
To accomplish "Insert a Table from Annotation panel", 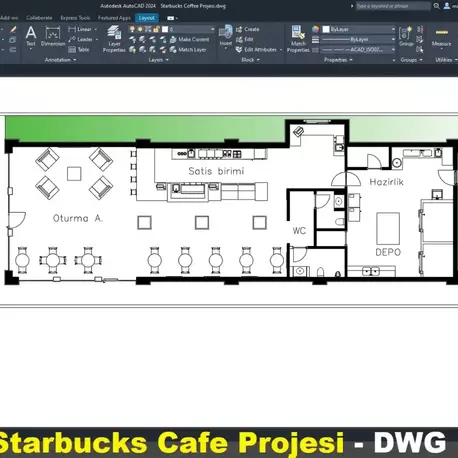I will [79, 50].
